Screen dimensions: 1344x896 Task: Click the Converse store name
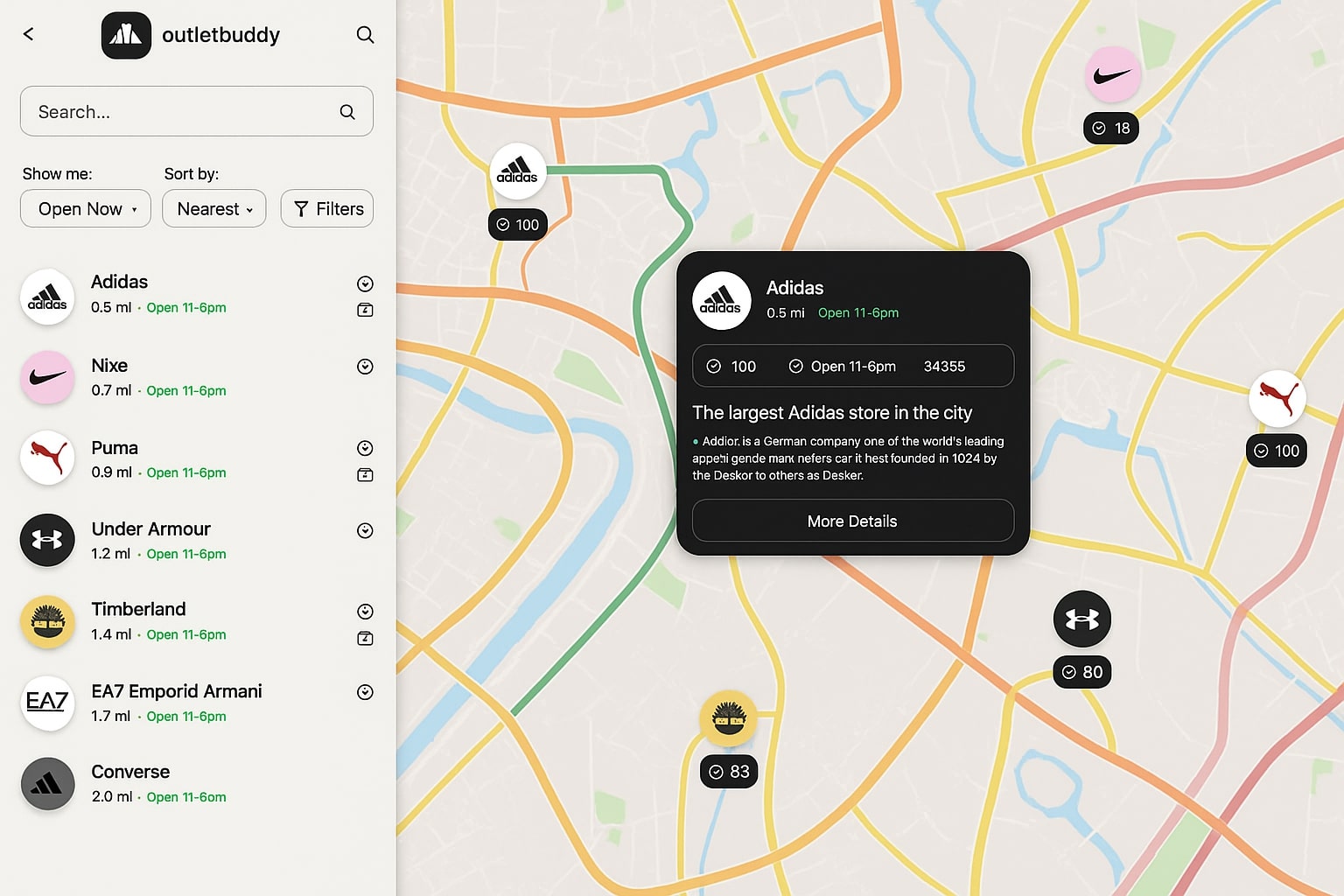click(130, 772)
